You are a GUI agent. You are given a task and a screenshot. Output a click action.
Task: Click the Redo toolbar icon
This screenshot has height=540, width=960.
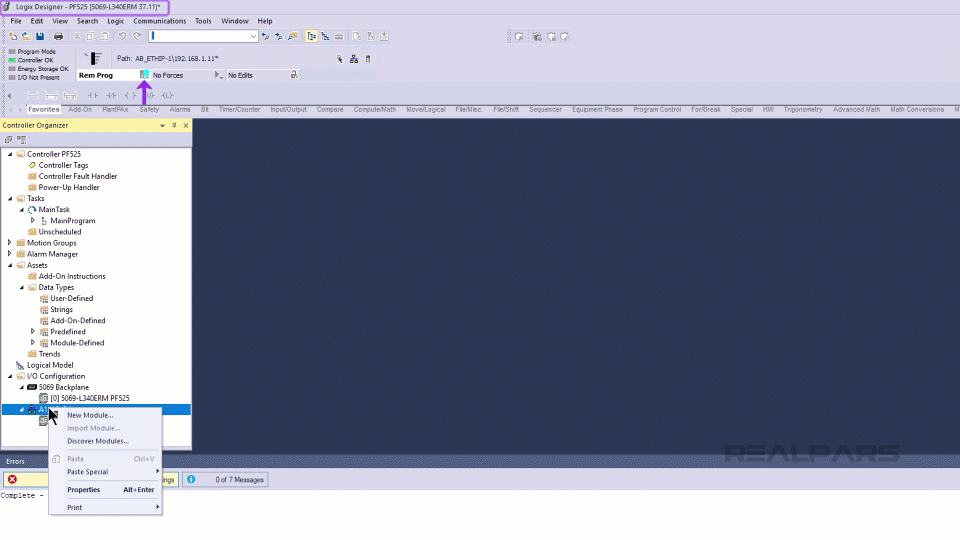pyautogui.click(x=137, y=37)
